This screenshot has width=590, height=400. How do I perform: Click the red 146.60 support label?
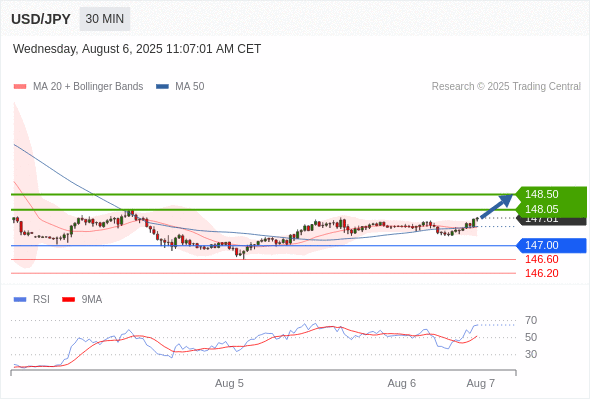(x=541, y=259)
